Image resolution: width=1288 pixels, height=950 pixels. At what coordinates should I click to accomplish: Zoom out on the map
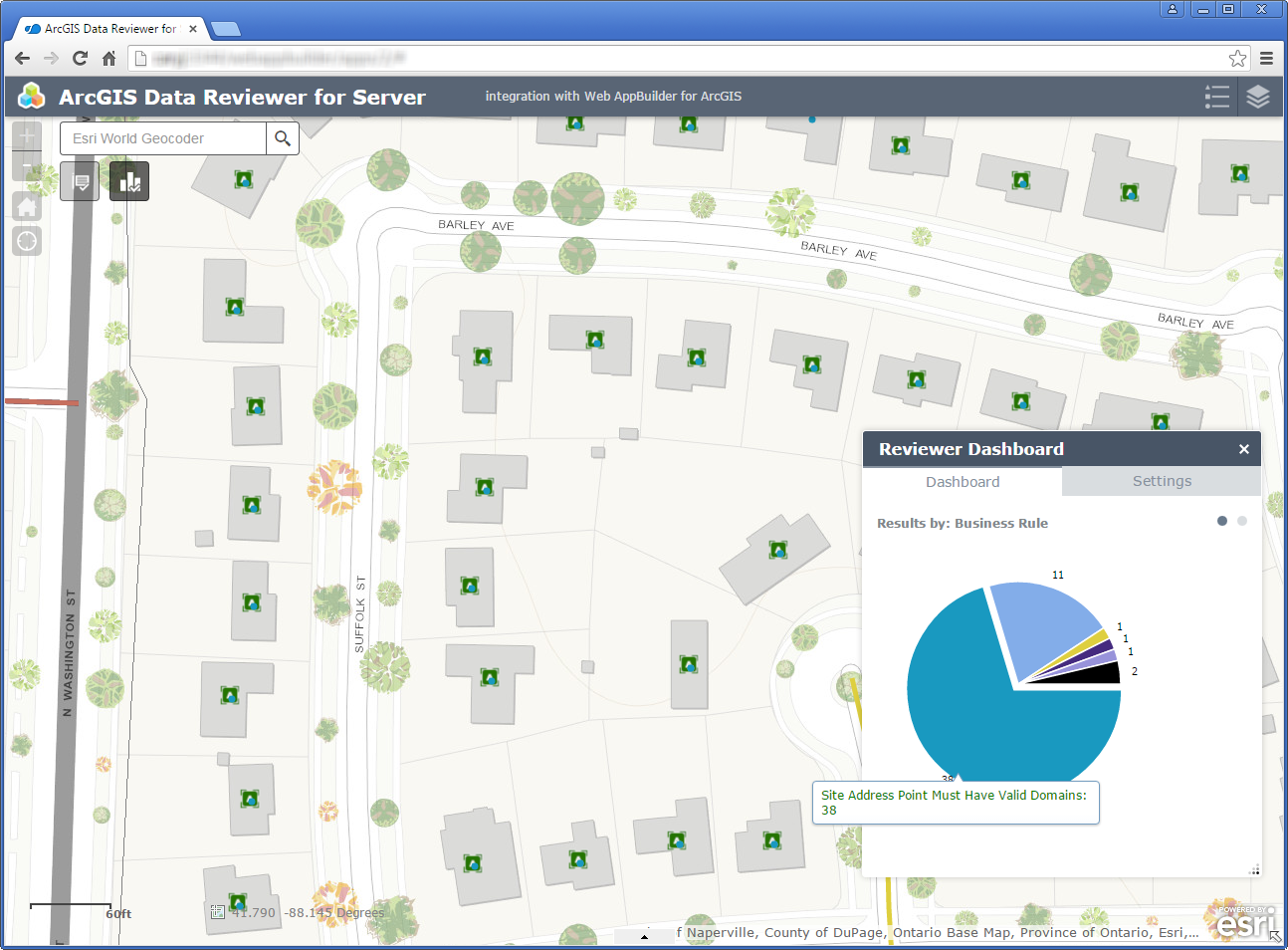pos(27,165)
